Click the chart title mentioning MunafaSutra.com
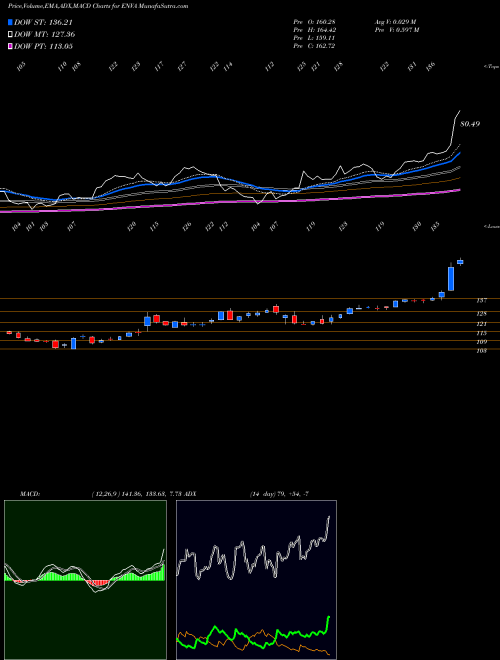Viewport: 500px width, 660px height. pyautogui.click(x=98, y=6)
